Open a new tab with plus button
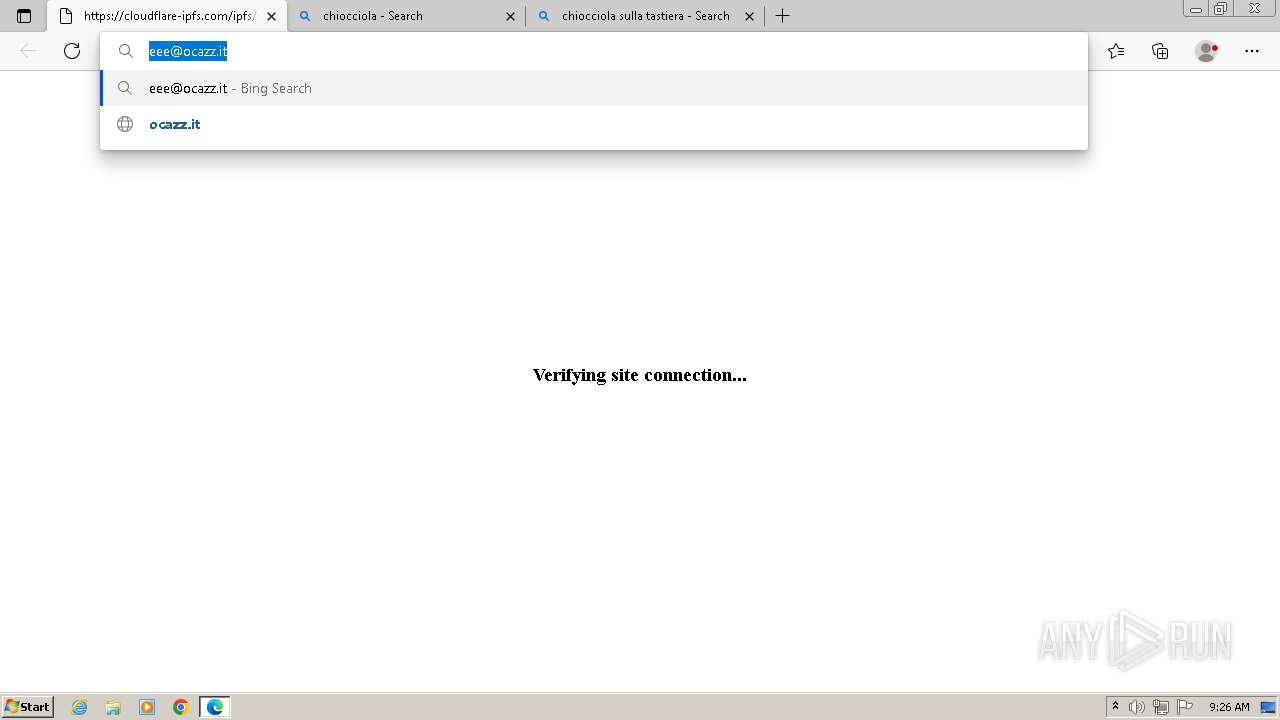The image size is (1280, 720). [x=783, y=16]
